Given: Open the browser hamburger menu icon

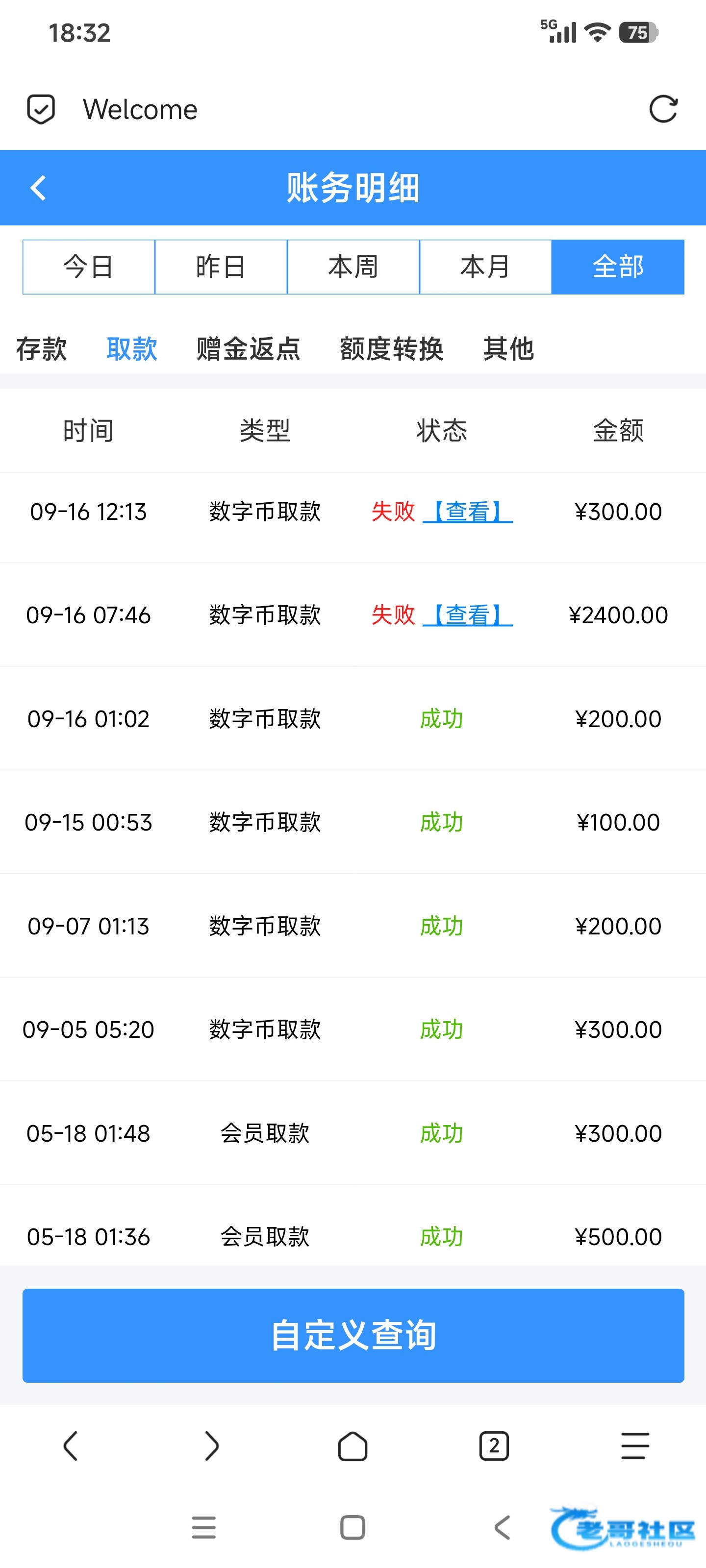Looking at the screenshot, I should tap(635, 1445).
